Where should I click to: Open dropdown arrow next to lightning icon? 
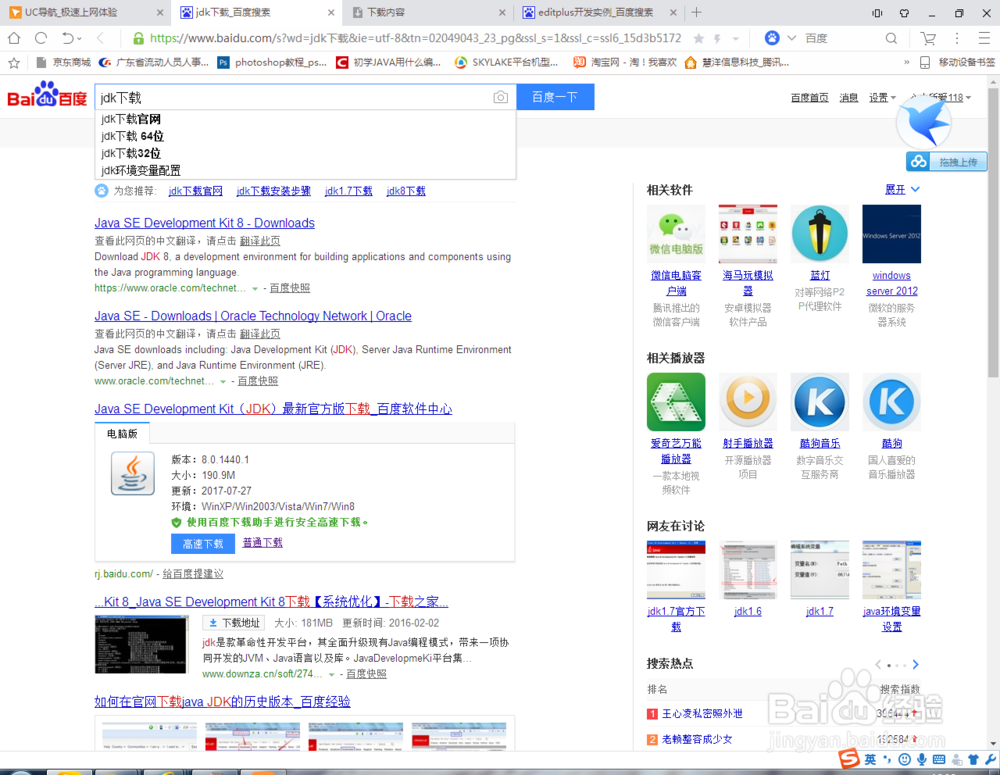(x=735, y=39)
